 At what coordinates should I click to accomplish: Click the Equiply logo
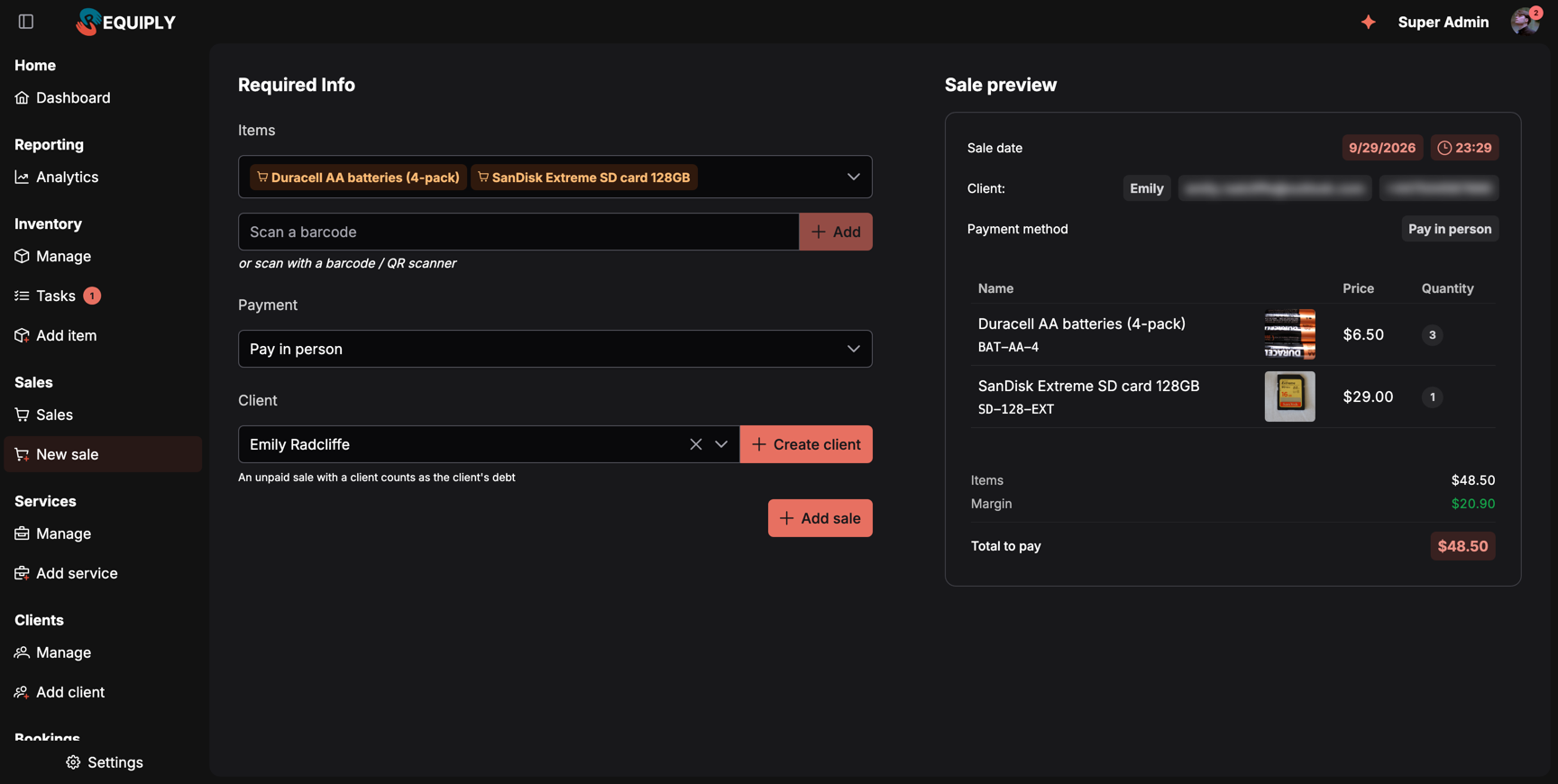[126, 22]
